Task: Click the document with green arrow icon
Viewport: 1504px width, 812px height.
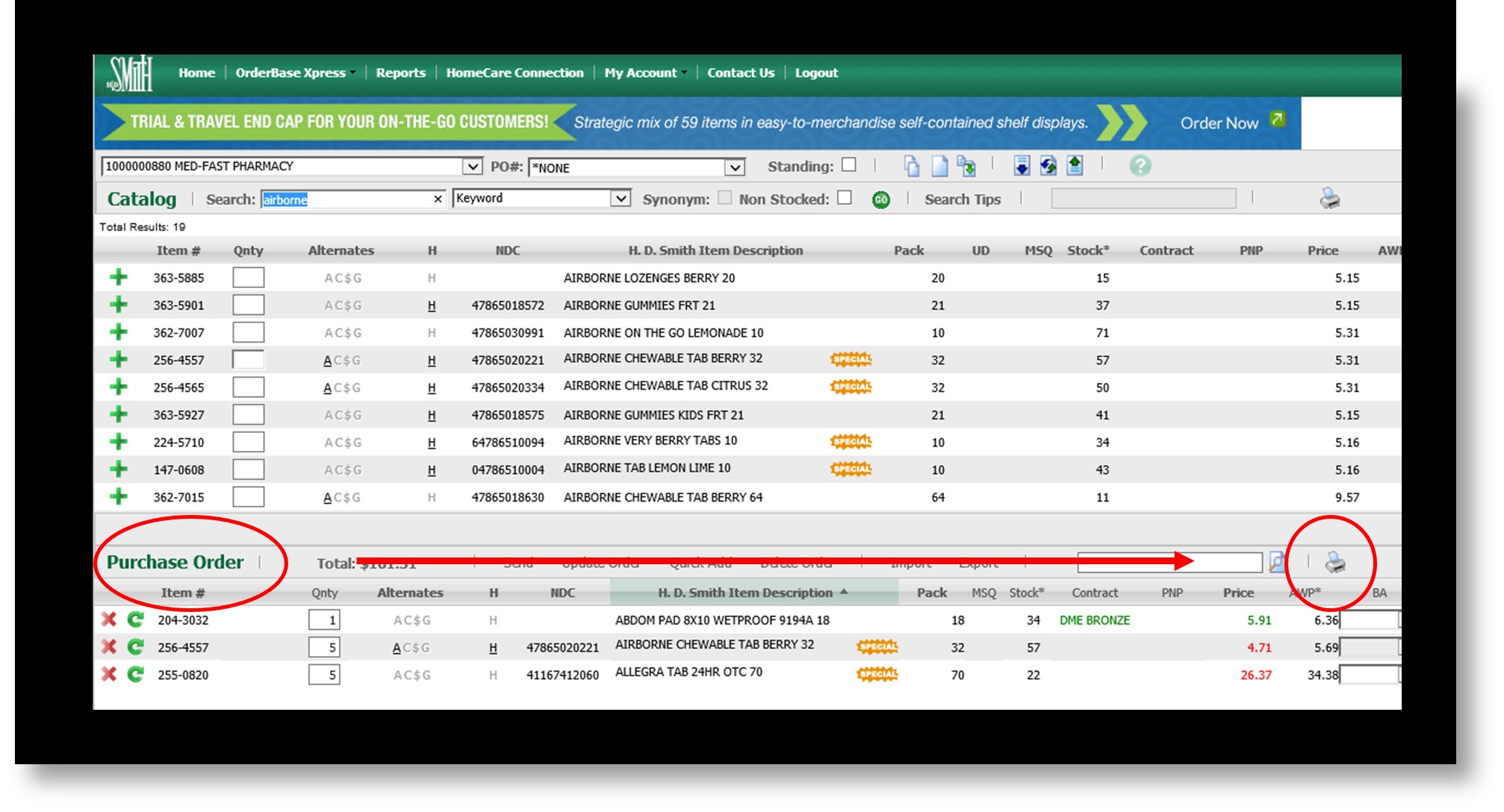Action: [966, 166]
